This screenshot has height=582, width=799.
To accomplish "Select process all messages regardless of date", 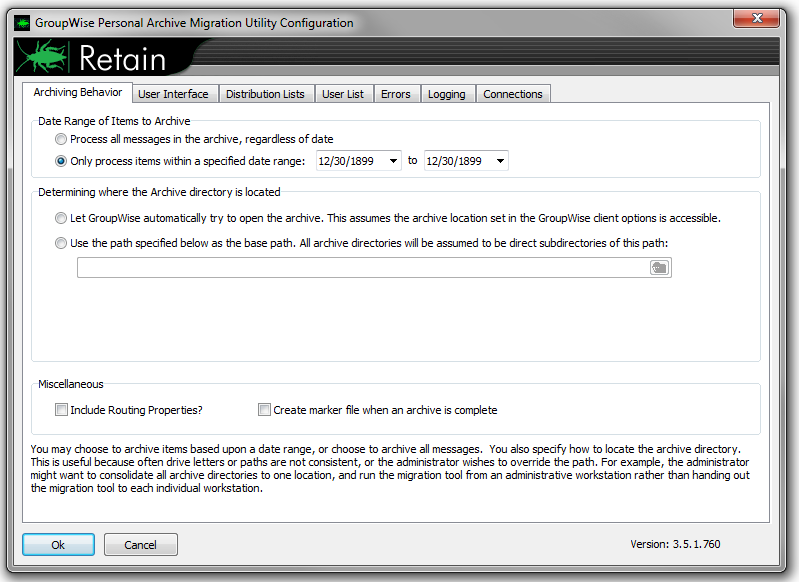I will click(x=61, y=139).
